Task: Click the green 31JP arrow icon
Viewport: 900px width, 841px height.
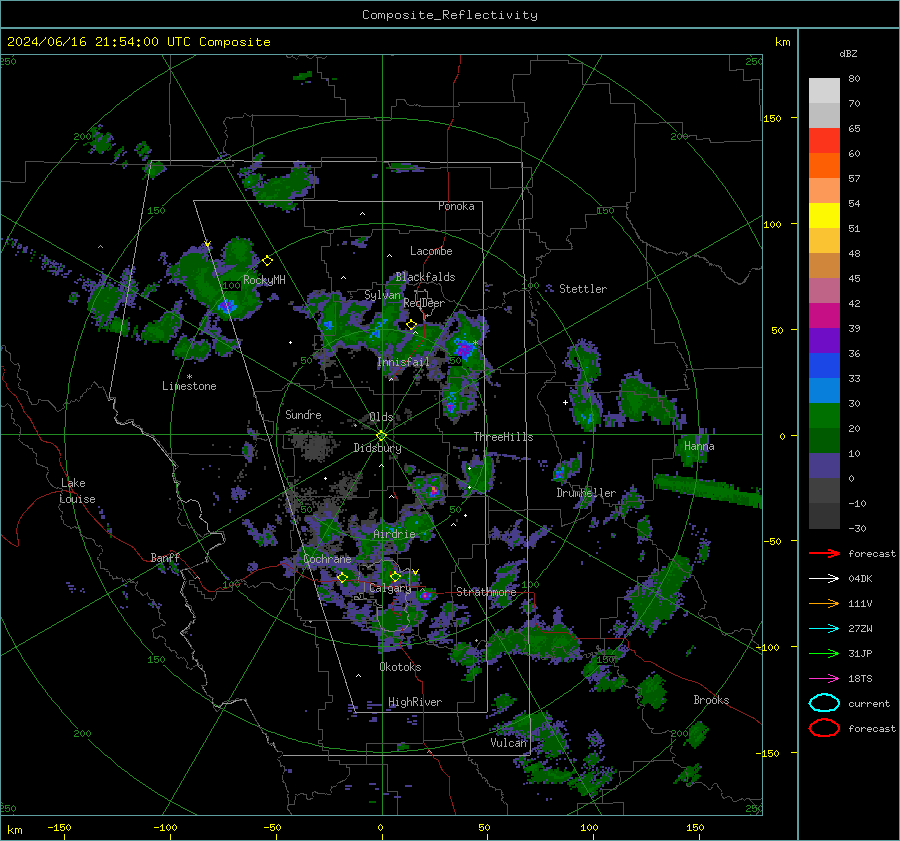Action: coord(824,653)
